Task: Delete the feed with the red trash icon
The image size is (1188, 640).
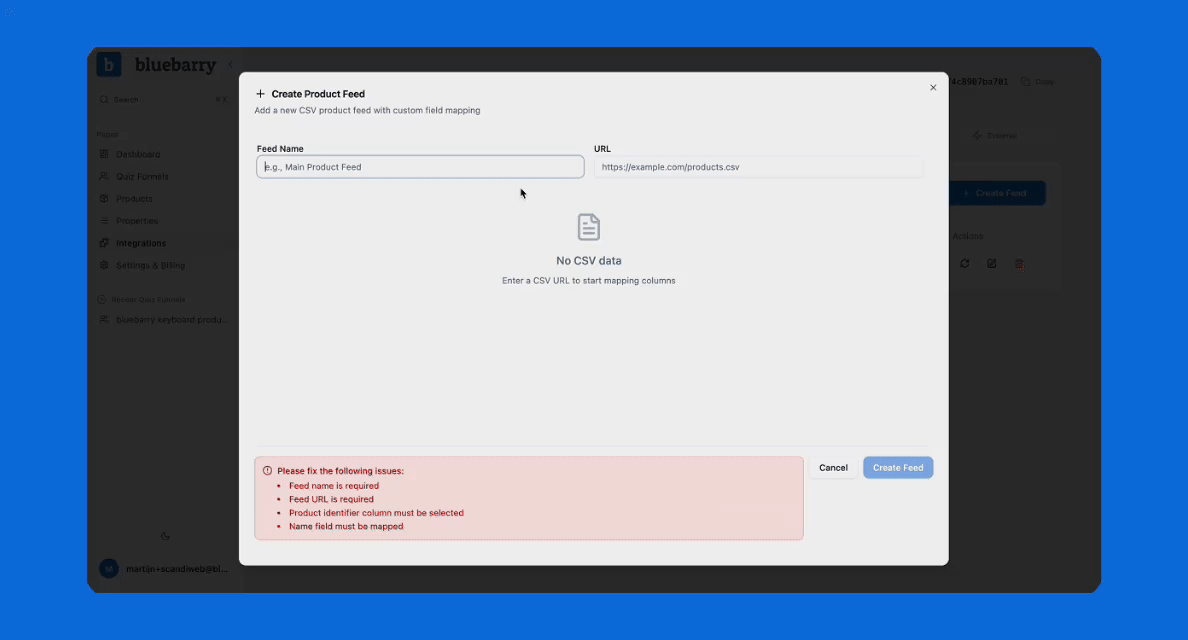Action: tap(1018, 263)
